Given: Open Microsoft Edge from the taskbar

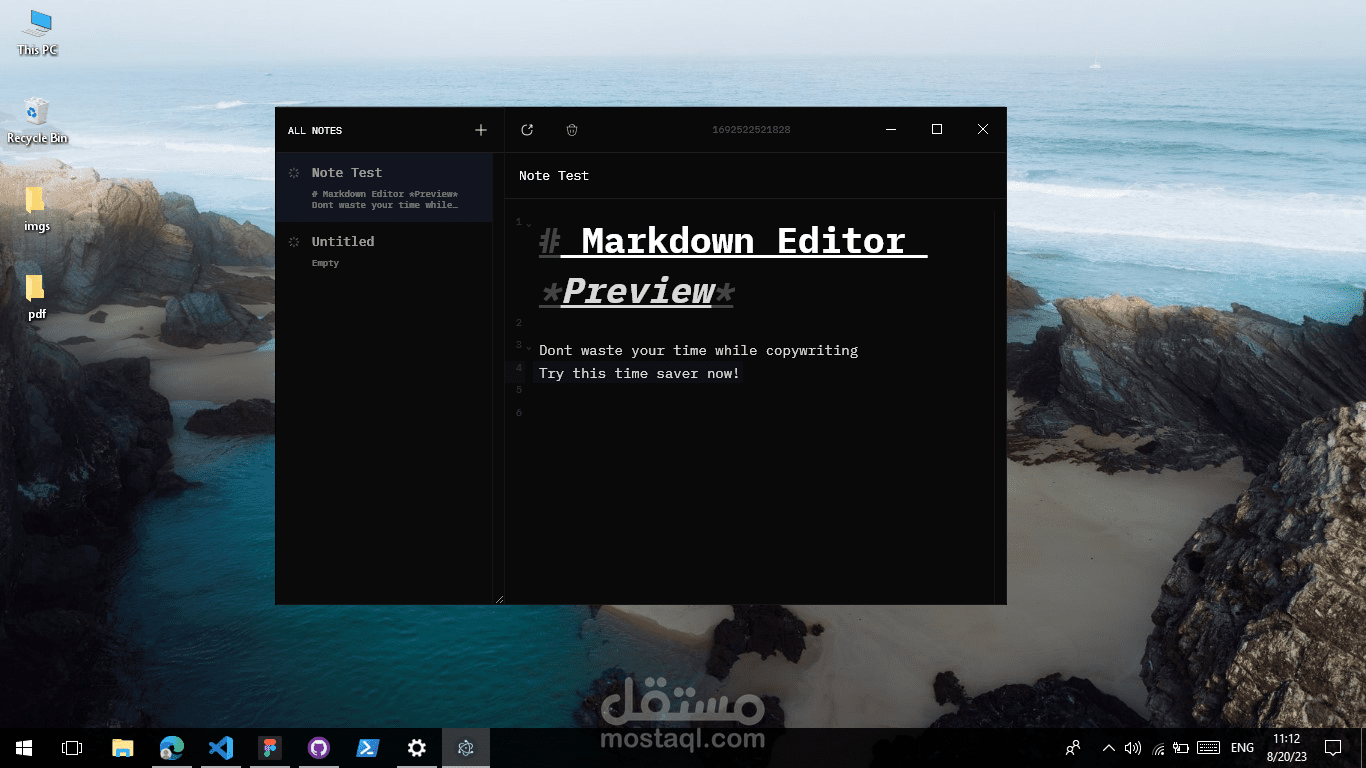Looking at the screenshot, I should pyautogui.click(x=172, y=748).
